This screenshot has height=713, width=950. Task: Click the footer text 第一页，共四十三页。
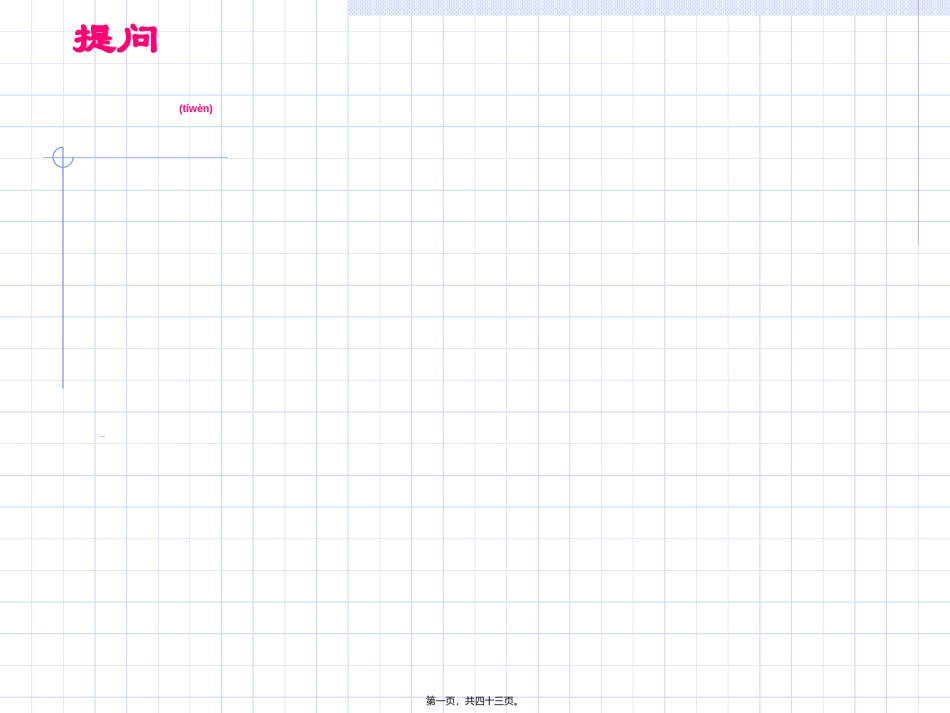point(473,701)
